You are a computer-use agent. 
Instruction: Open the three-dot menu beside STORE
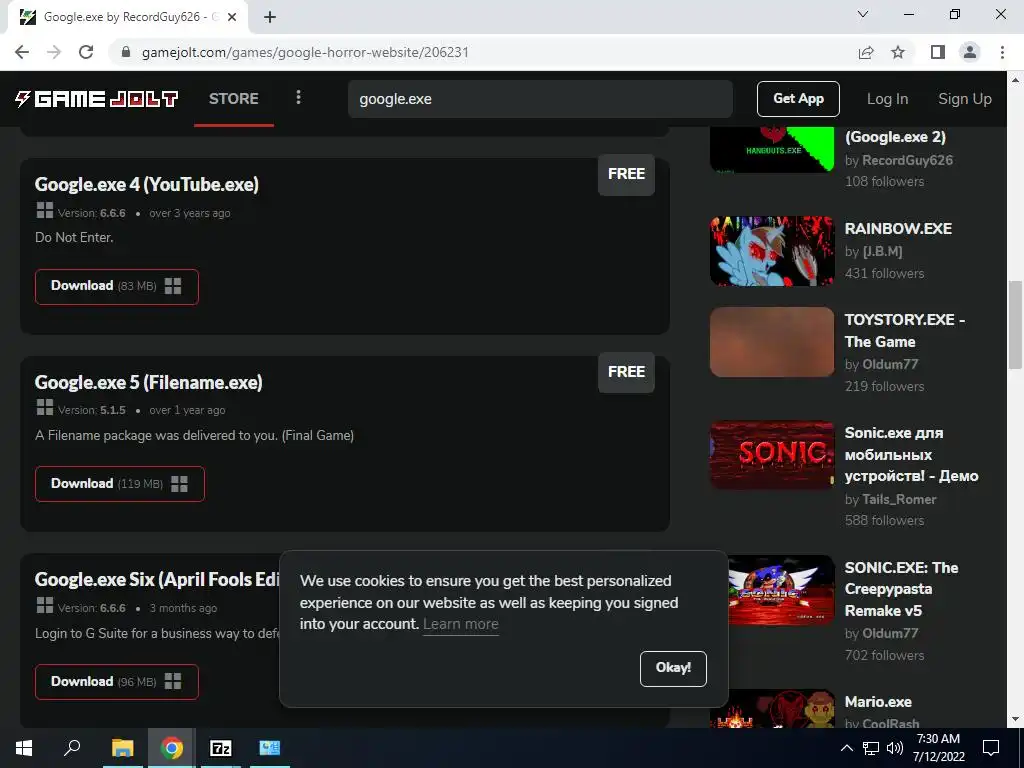tap(298, 97)
